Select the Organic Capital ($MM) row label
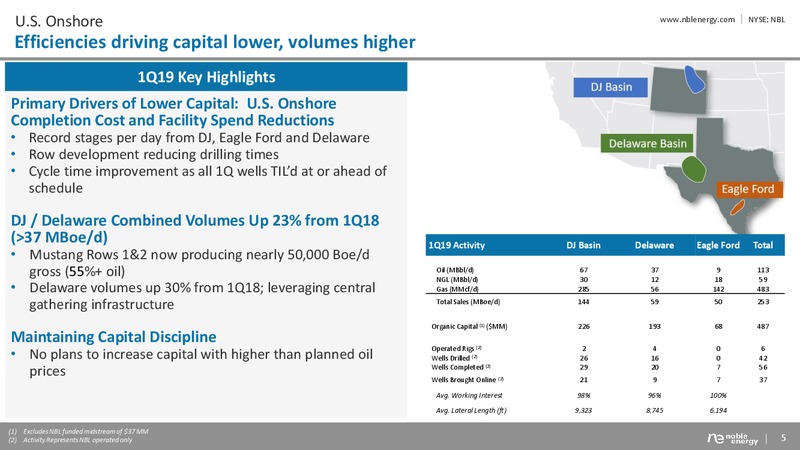800x450 pixels. (469, 327)
